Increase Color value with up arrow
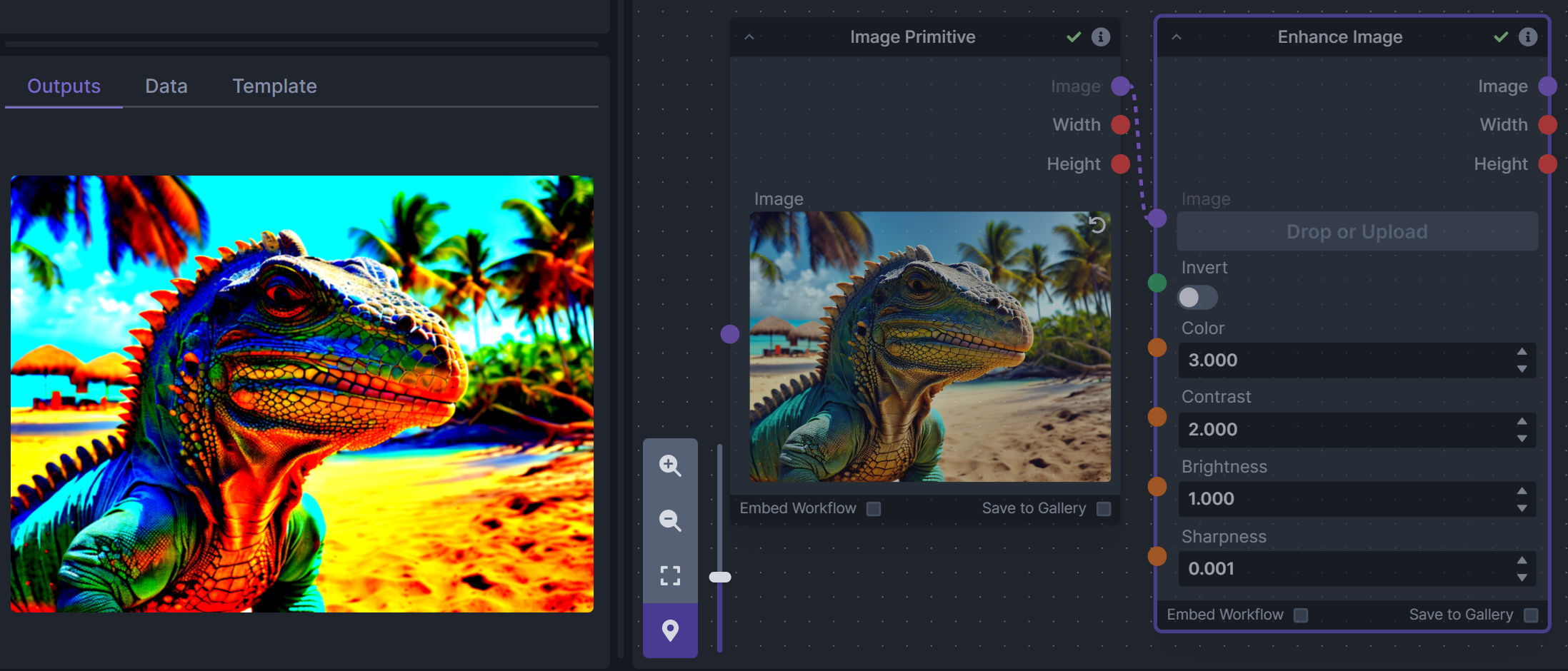 tap(1522, 352)
